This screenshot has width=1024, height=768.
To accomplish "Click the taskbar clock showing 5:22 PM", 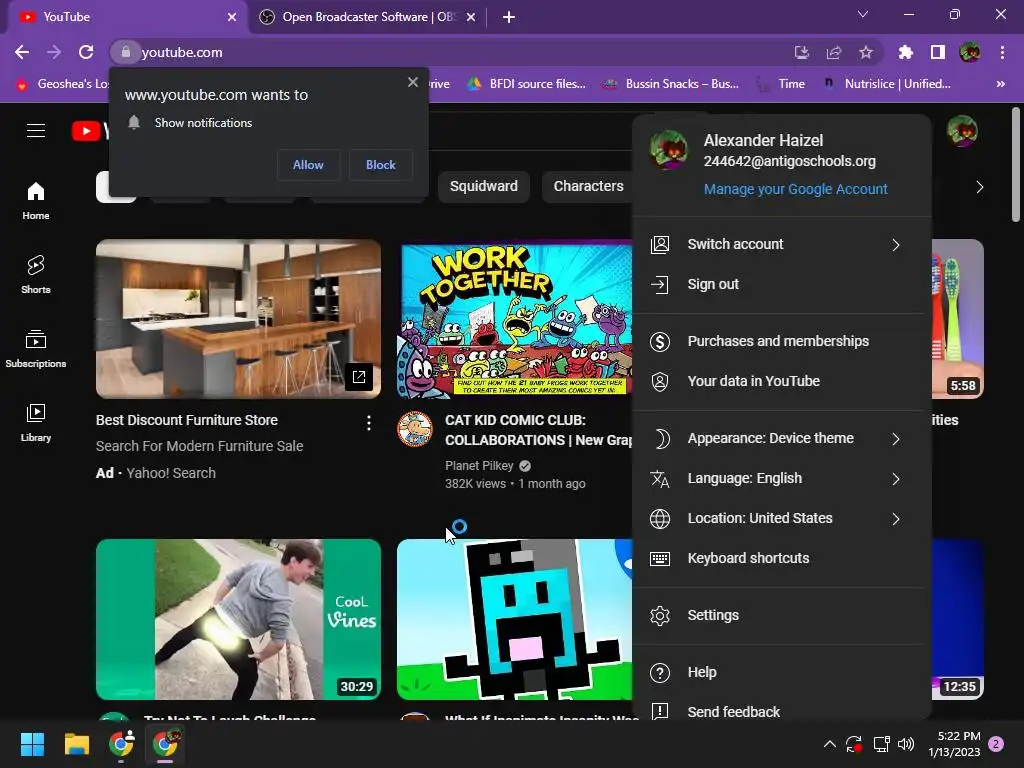I will pos(955,744).
